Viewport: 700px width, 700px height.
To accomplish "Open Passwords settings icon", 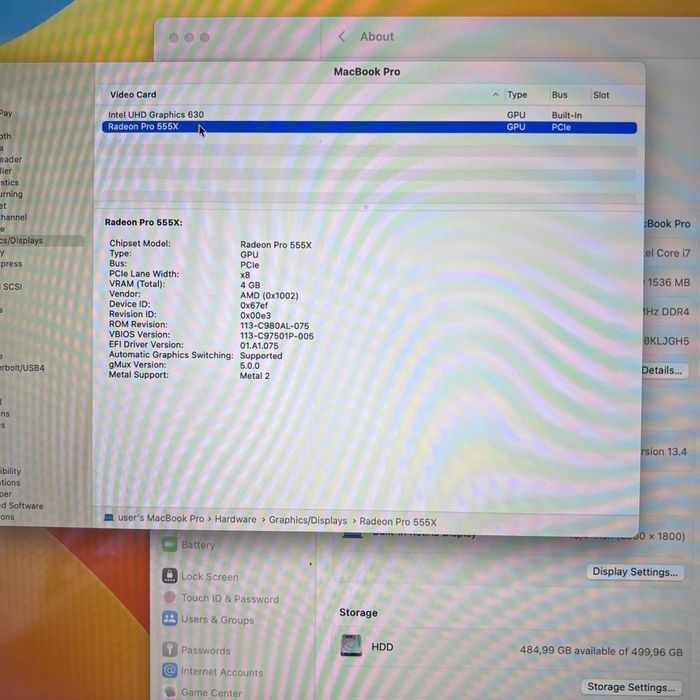I will click(x=170, y=649).
